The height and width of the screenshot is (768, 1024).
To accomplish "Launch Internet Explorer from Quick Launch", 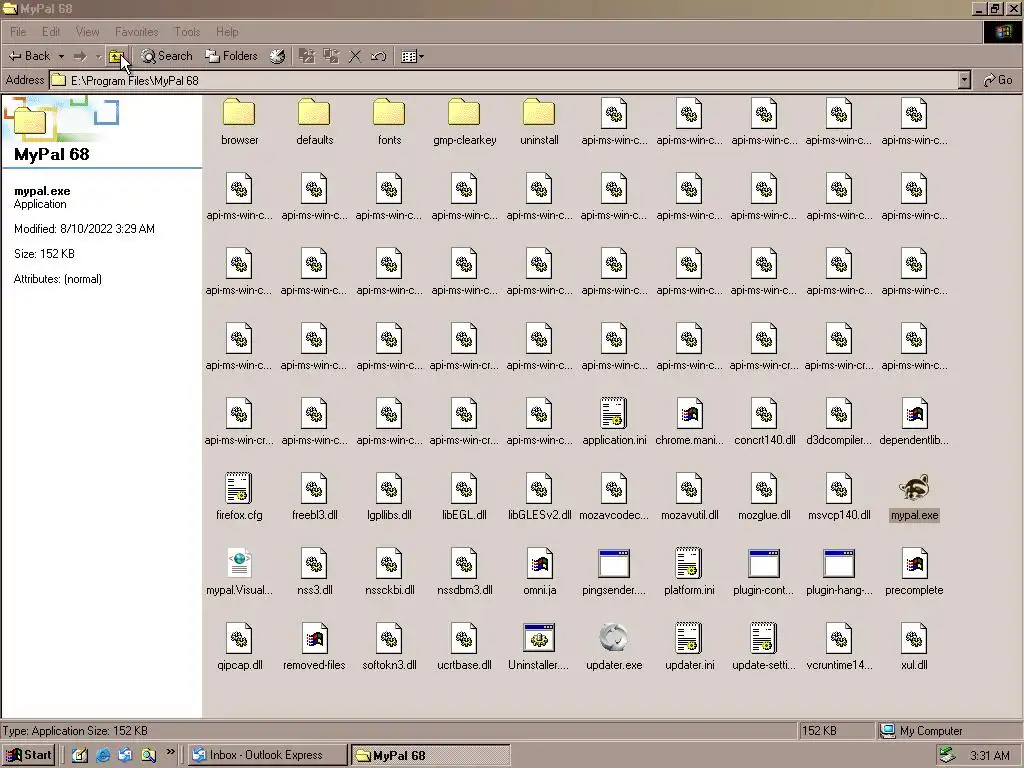I will tap(103, 755).
